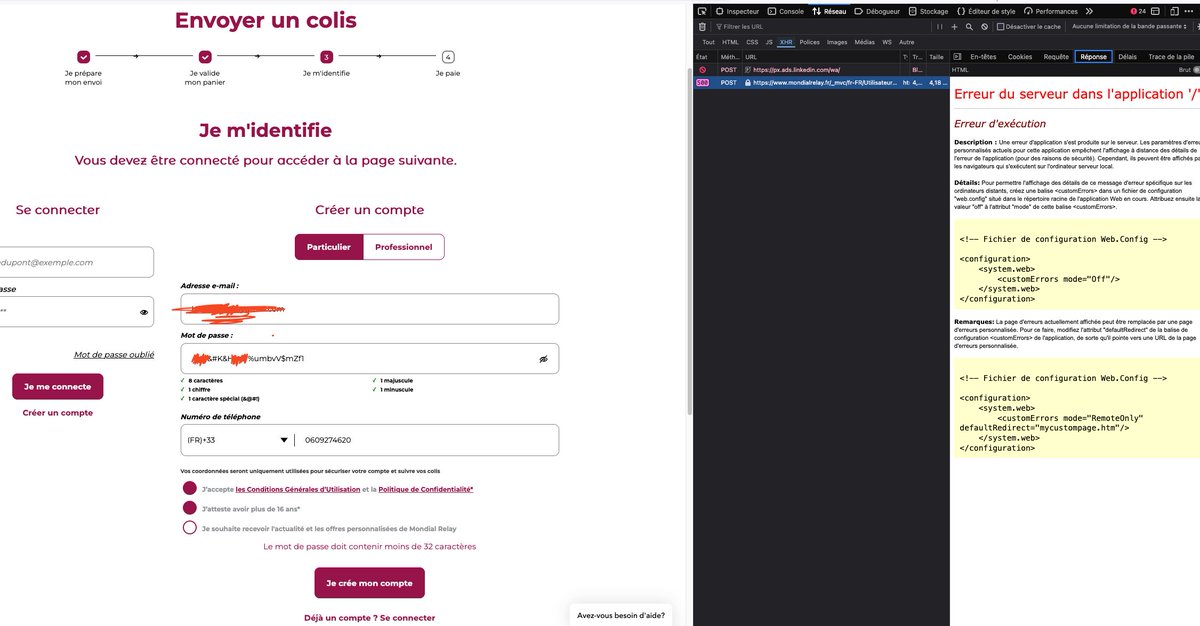1200x626 pixels.
Task: Click lock icon on mondialrelay request URL
Action: [747, 83]
